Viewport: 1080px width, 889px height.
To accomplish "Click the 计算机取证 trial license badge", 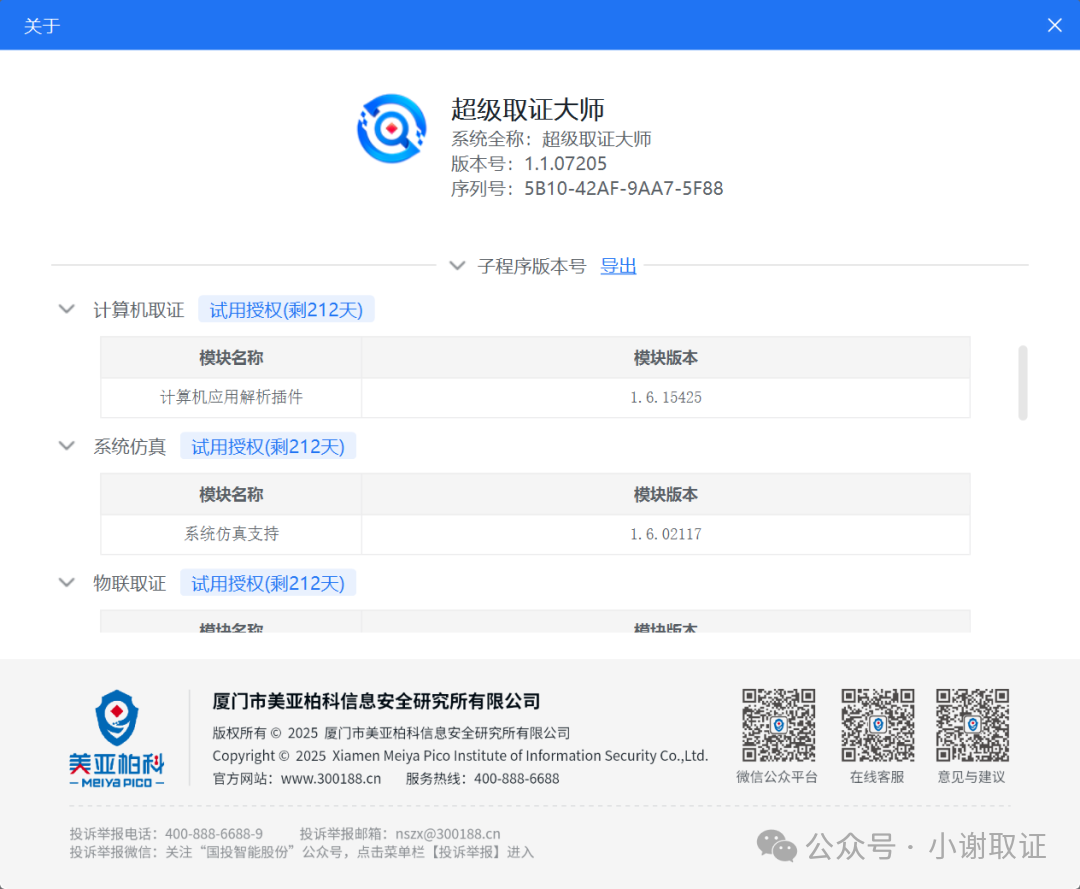I will 286,310.
